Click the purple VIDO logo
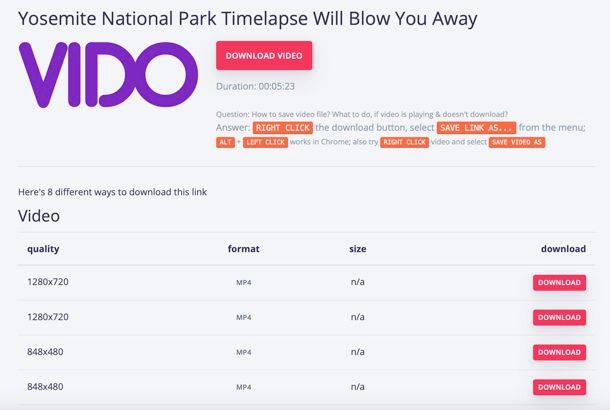610x410 pixels. 108,75
